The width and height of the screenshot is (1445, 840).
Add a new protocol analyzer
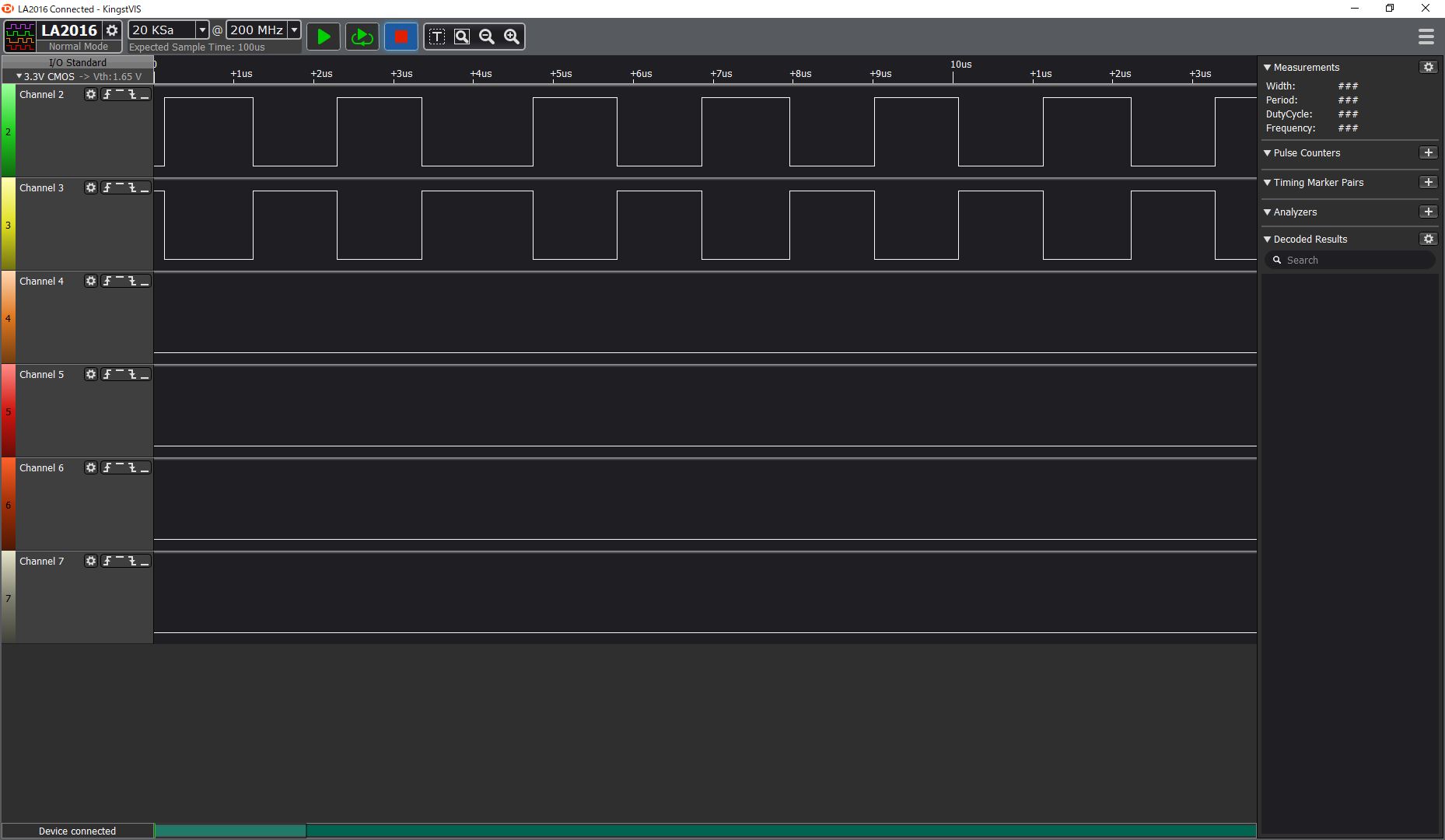click(1428, 212)
